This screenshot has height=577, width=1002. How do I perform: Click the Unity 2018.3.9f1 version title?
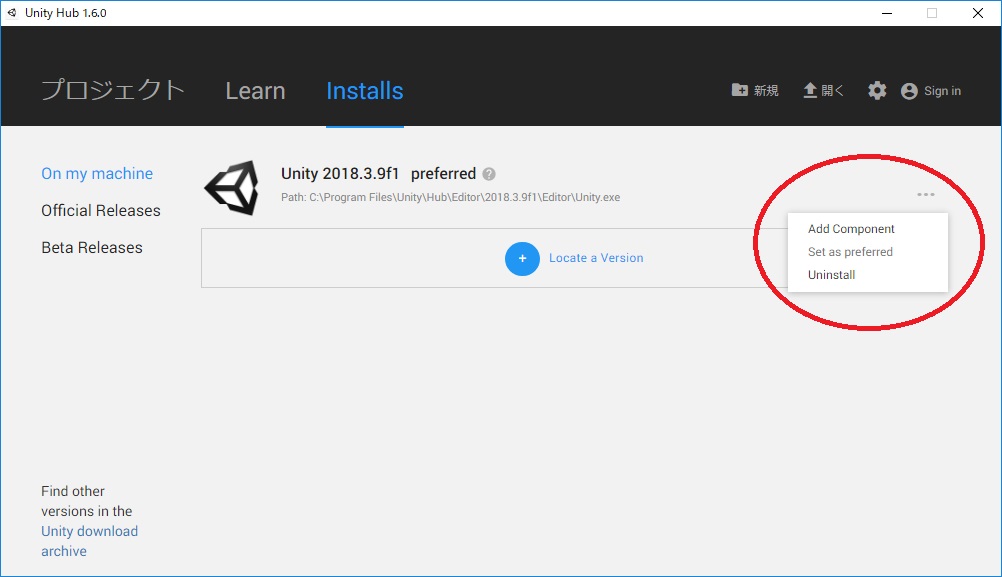(340, 174)
